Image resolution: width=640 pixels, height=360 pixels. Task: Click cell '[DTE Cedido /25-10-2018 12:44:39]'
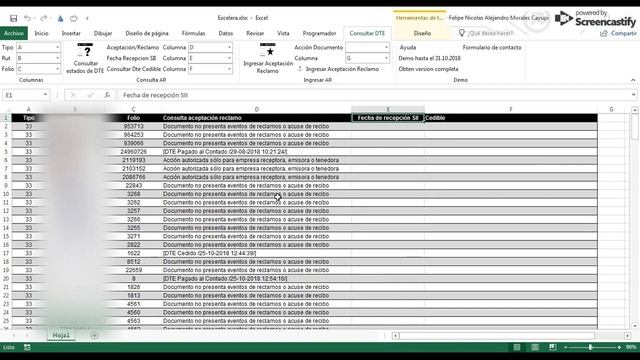tap(256, 253)
